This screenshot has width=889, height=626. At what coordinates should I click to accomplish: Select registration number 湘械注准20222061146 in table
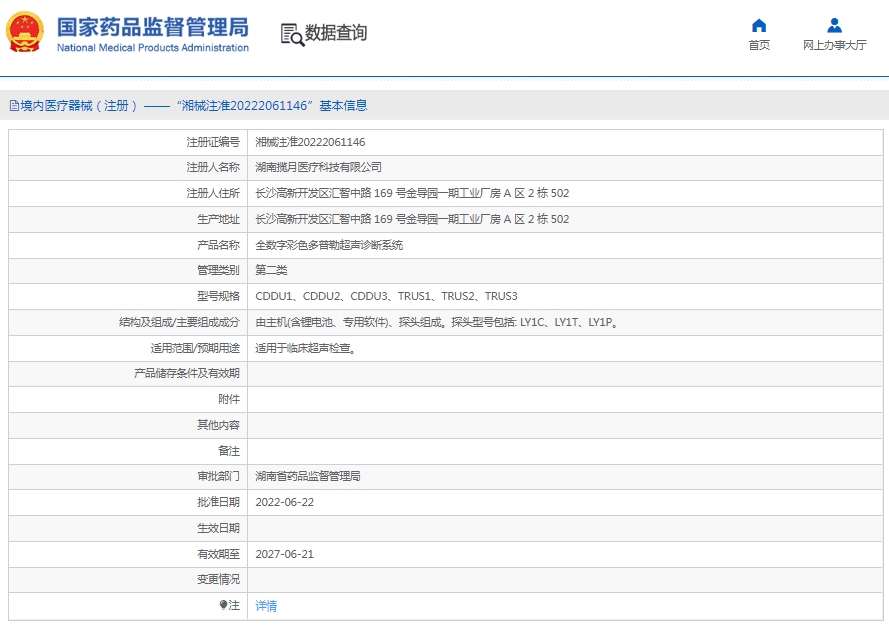(310, 142)
